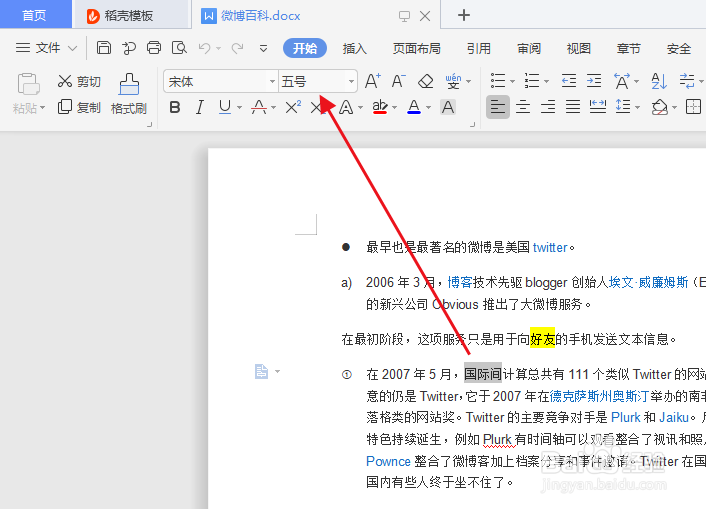Image resolution: width=706 pixels, height=509 pixels.
Task: Click the paragraph layout icon beside document
Action: [x=261, y=372]
